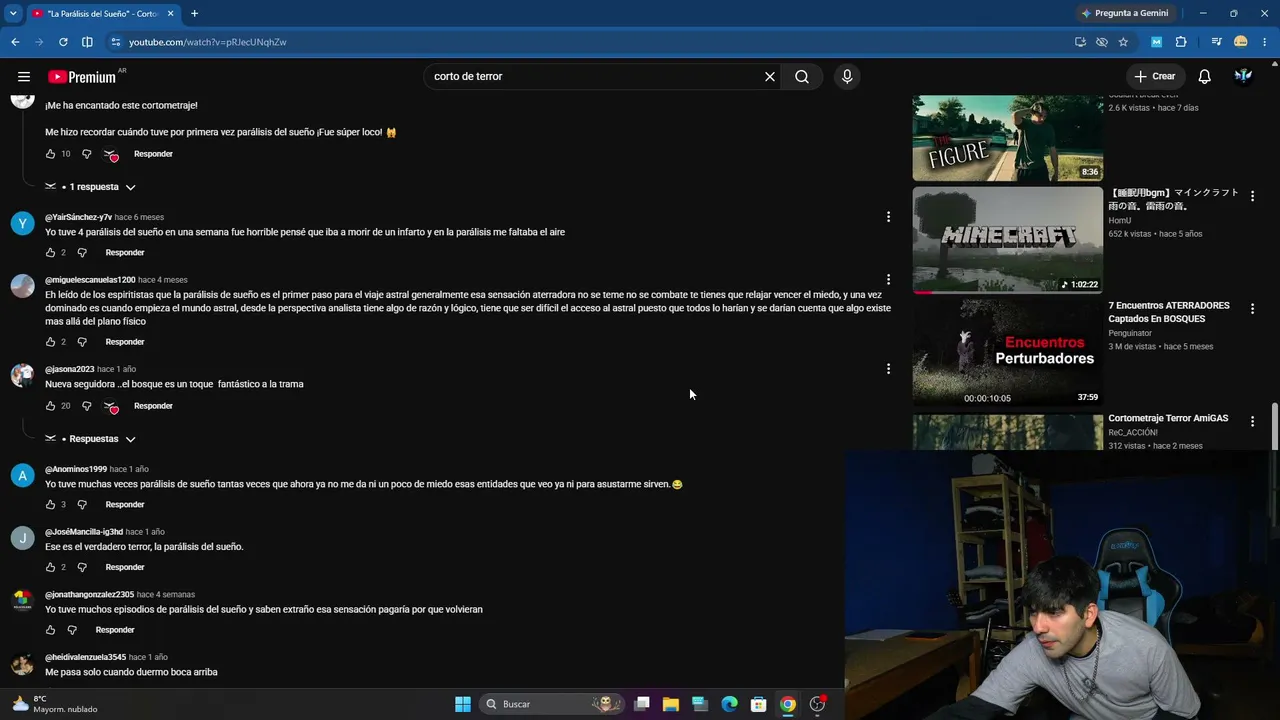Open "7 Encuentros ATERRADORES" video title
Screen dimensions: 1280x720
click(x=1168, y=312)
